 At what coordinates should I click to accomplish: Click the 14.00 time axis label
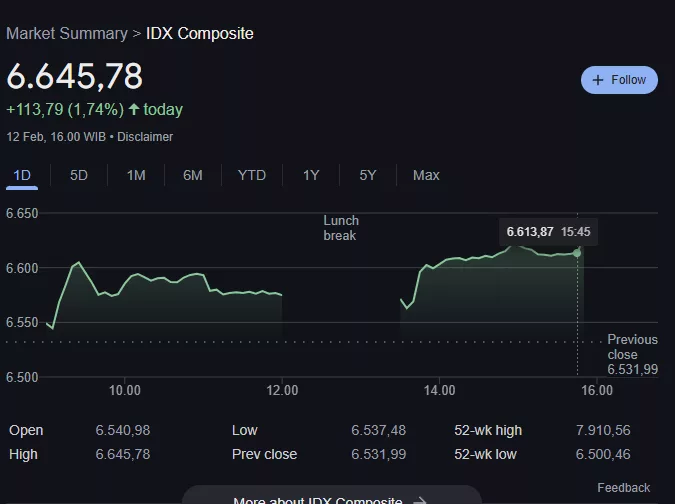click(439, 390)
